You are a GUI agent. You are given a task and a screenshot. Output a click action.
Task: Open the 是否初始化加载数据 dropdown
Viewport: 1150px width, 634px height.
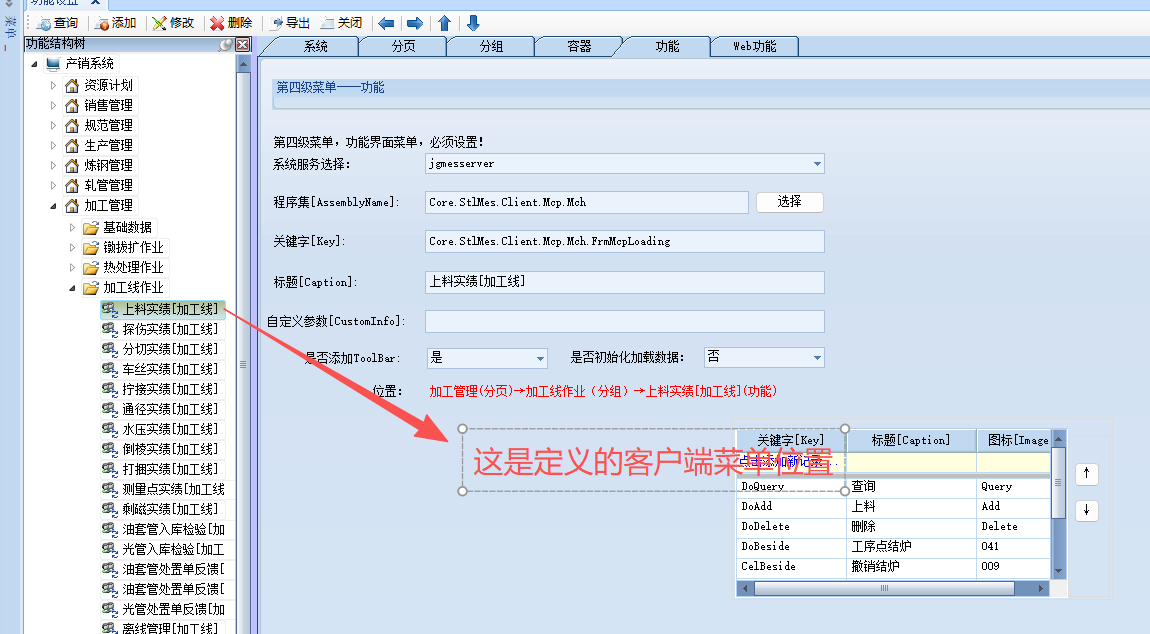817,358
